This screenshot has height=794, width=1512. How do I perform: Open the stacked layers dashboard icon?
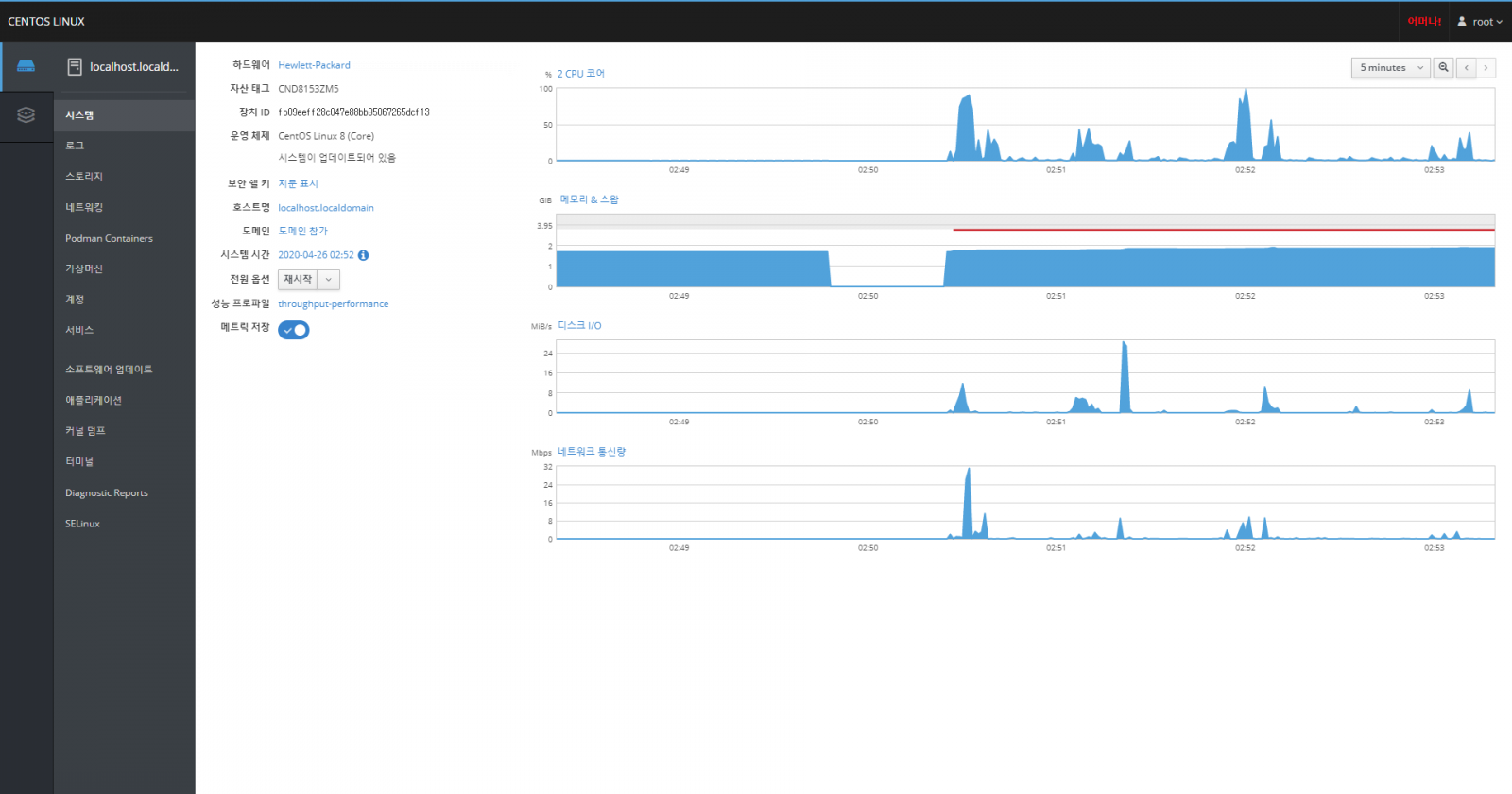point(26,114)
